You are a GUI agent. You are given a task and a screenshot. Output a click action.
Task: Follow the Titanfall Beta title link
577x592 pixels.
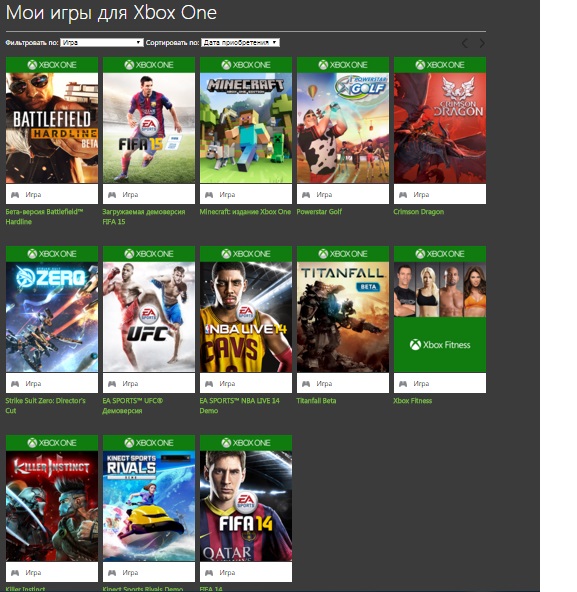click(x=316, y=401)
